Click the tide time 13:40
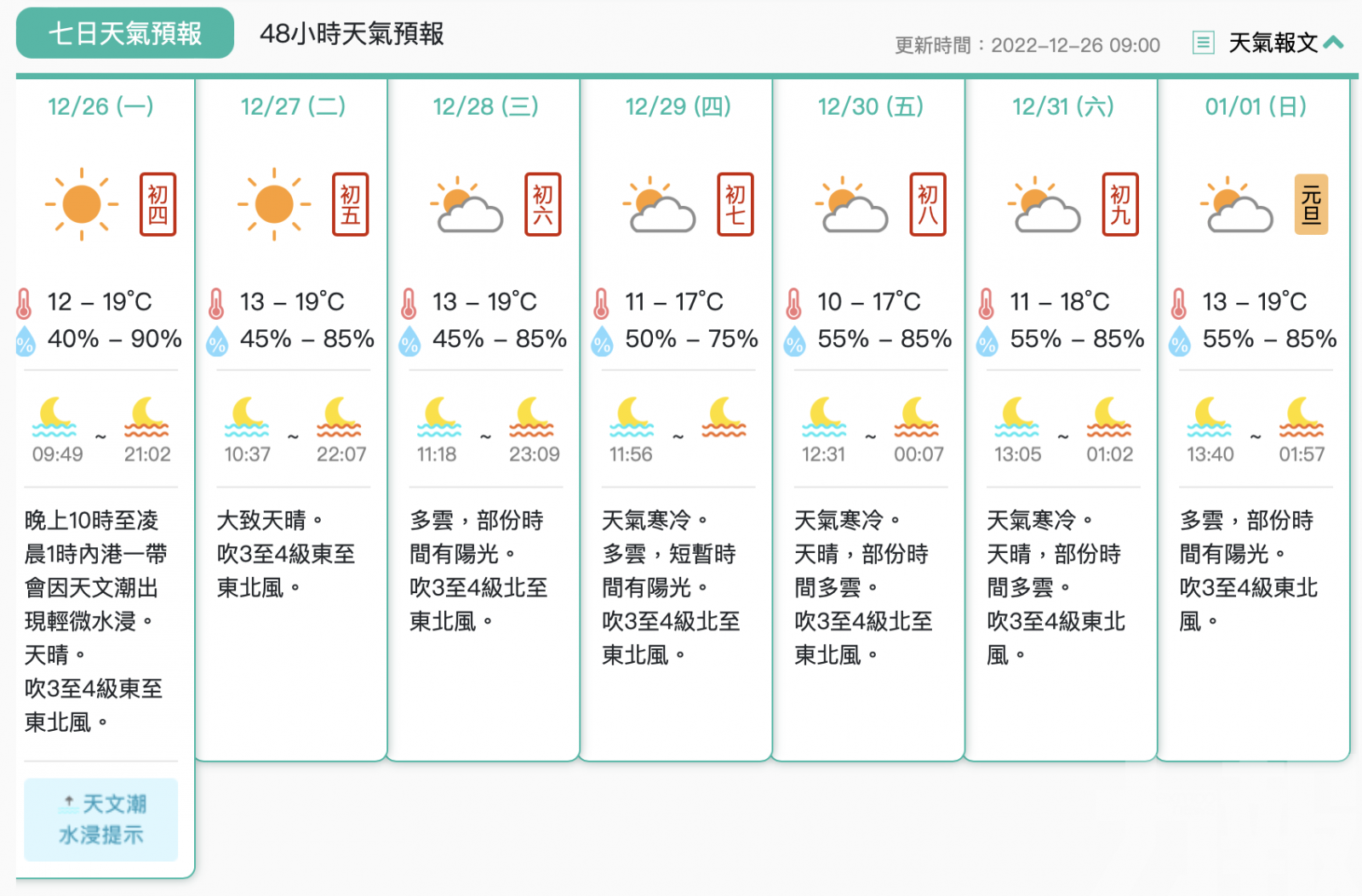The image size is (1362, 896). (x=1210, y=454)
